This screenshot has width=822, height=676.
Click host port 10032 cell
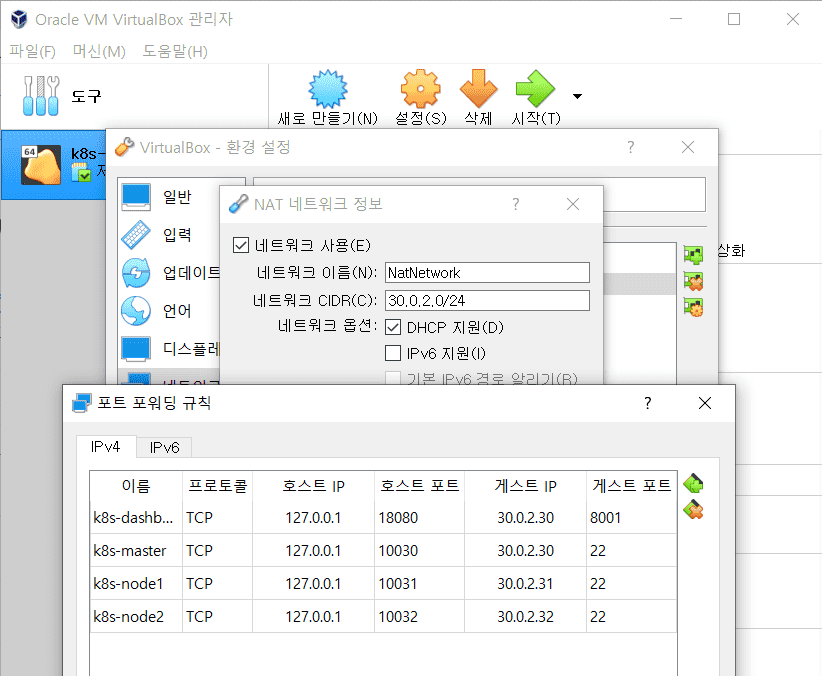[x=419, y=616]
